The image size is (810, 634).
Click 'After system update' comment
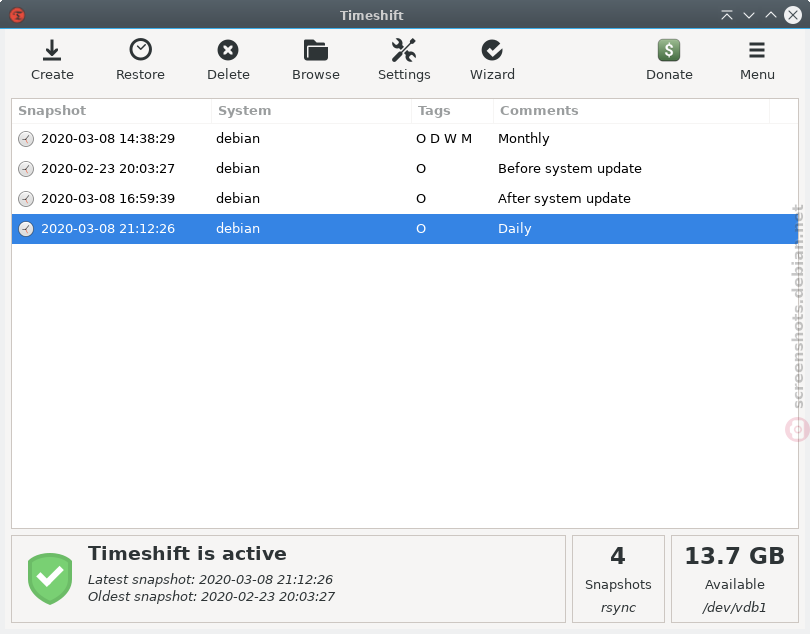pyautogui.click(x=564, y=198)
